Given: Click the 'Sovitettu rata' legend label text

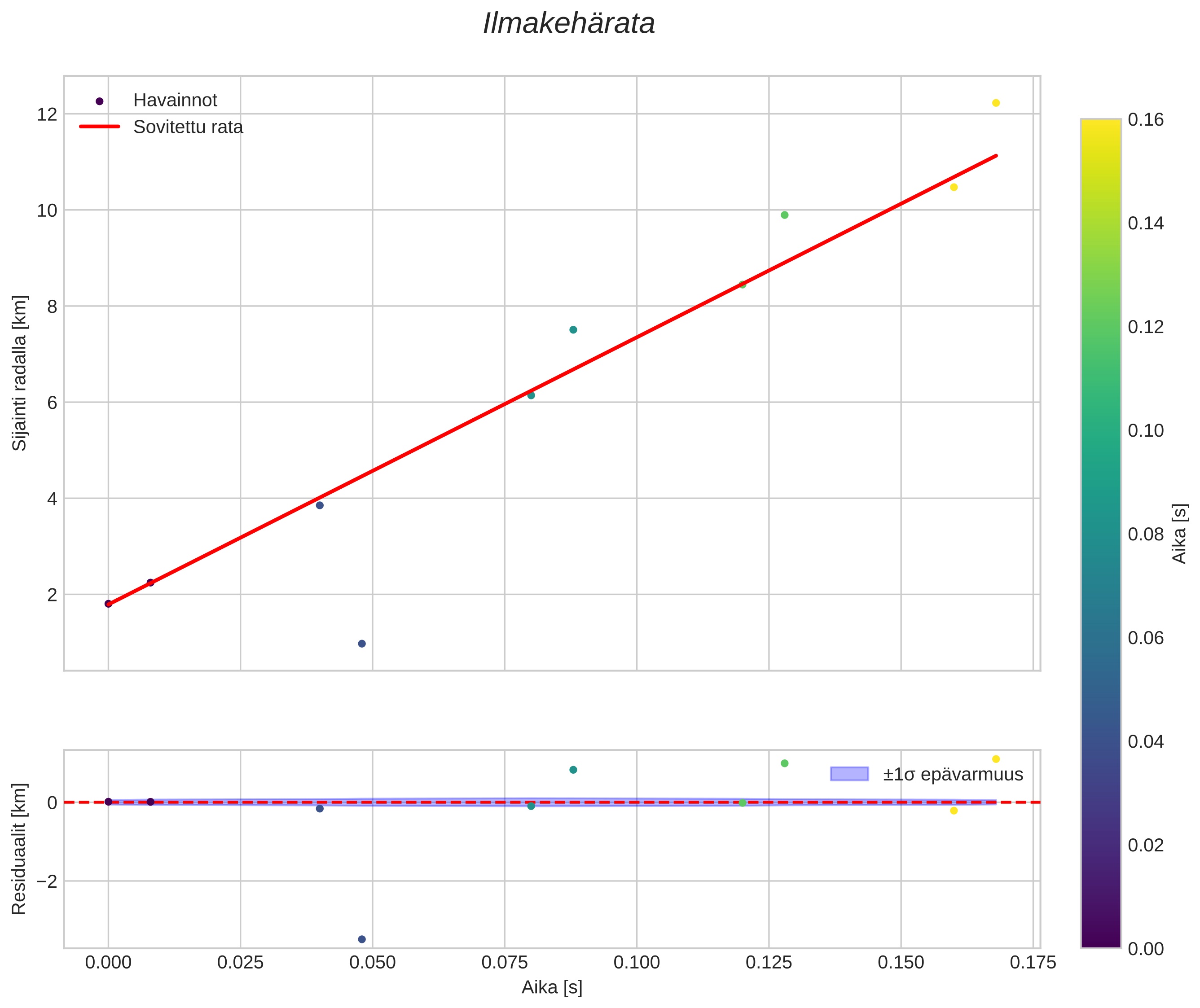Looking at the screenshot, I should [188, 127].
